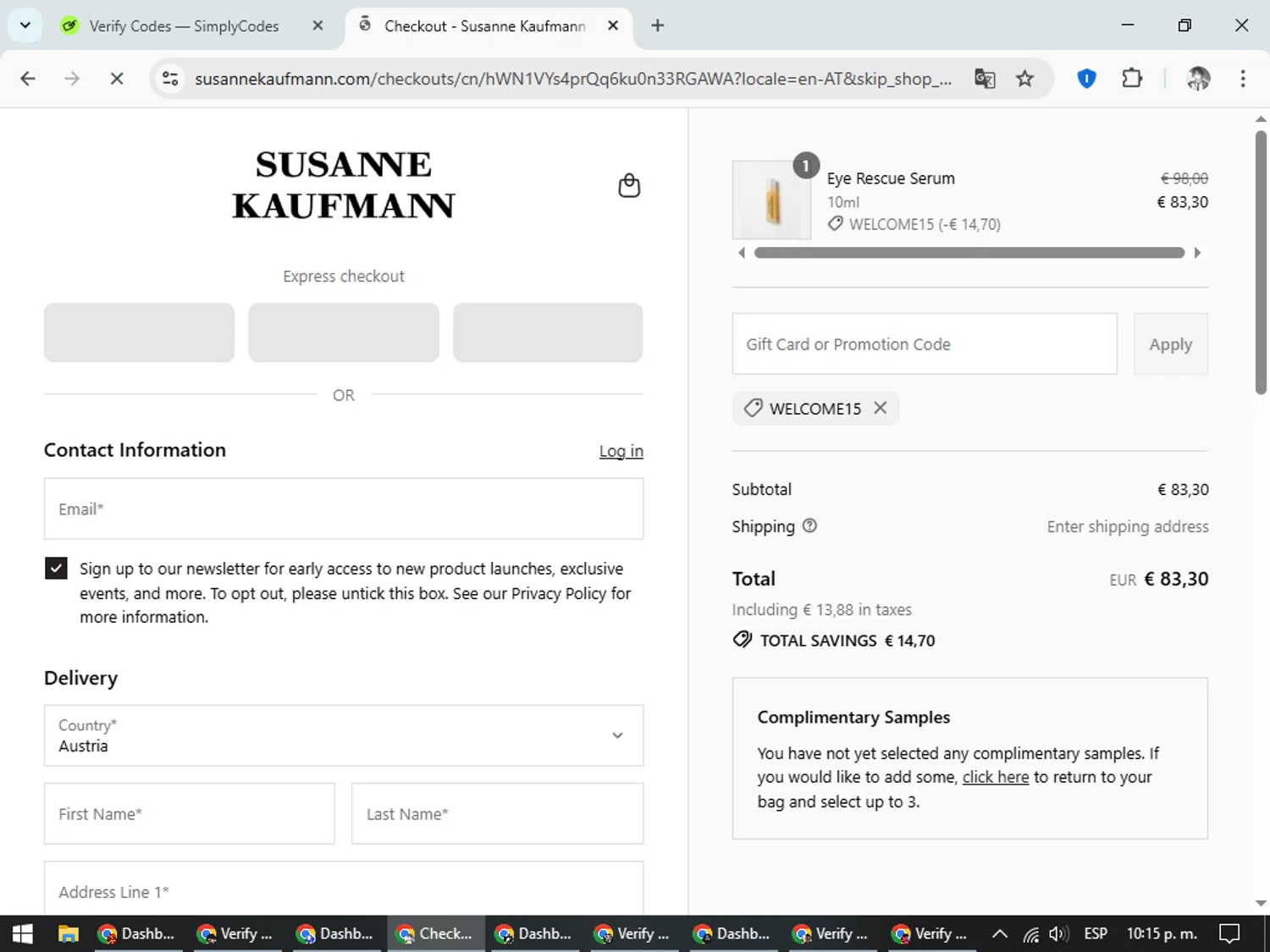Click the taskbar clock showing 10:15 p. m.
The width and height of the screenshot is (1270, 952).
point(1162,933)
